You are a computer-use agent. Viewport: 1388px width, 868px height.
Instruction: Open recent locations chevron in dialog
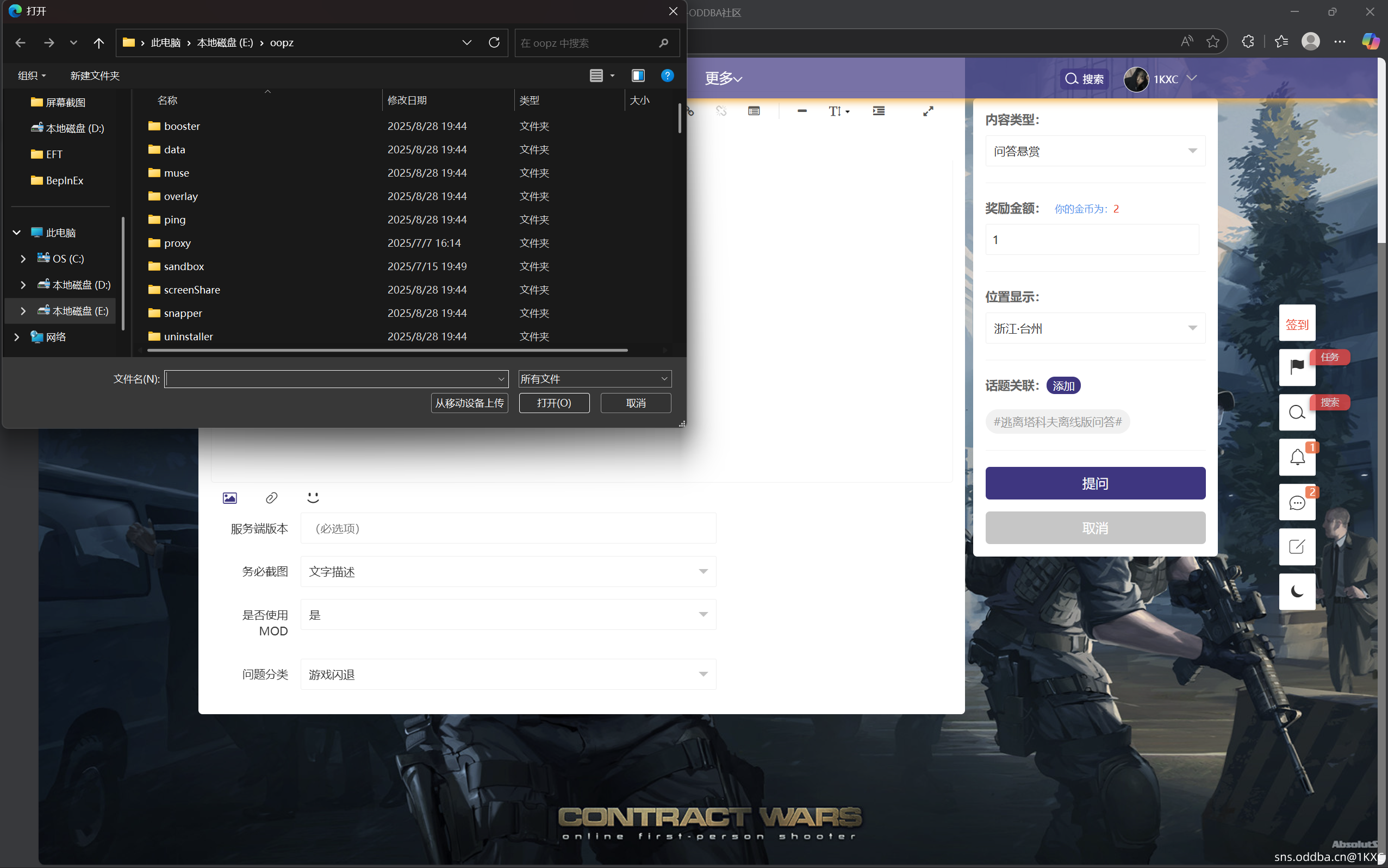click(73, 43)
